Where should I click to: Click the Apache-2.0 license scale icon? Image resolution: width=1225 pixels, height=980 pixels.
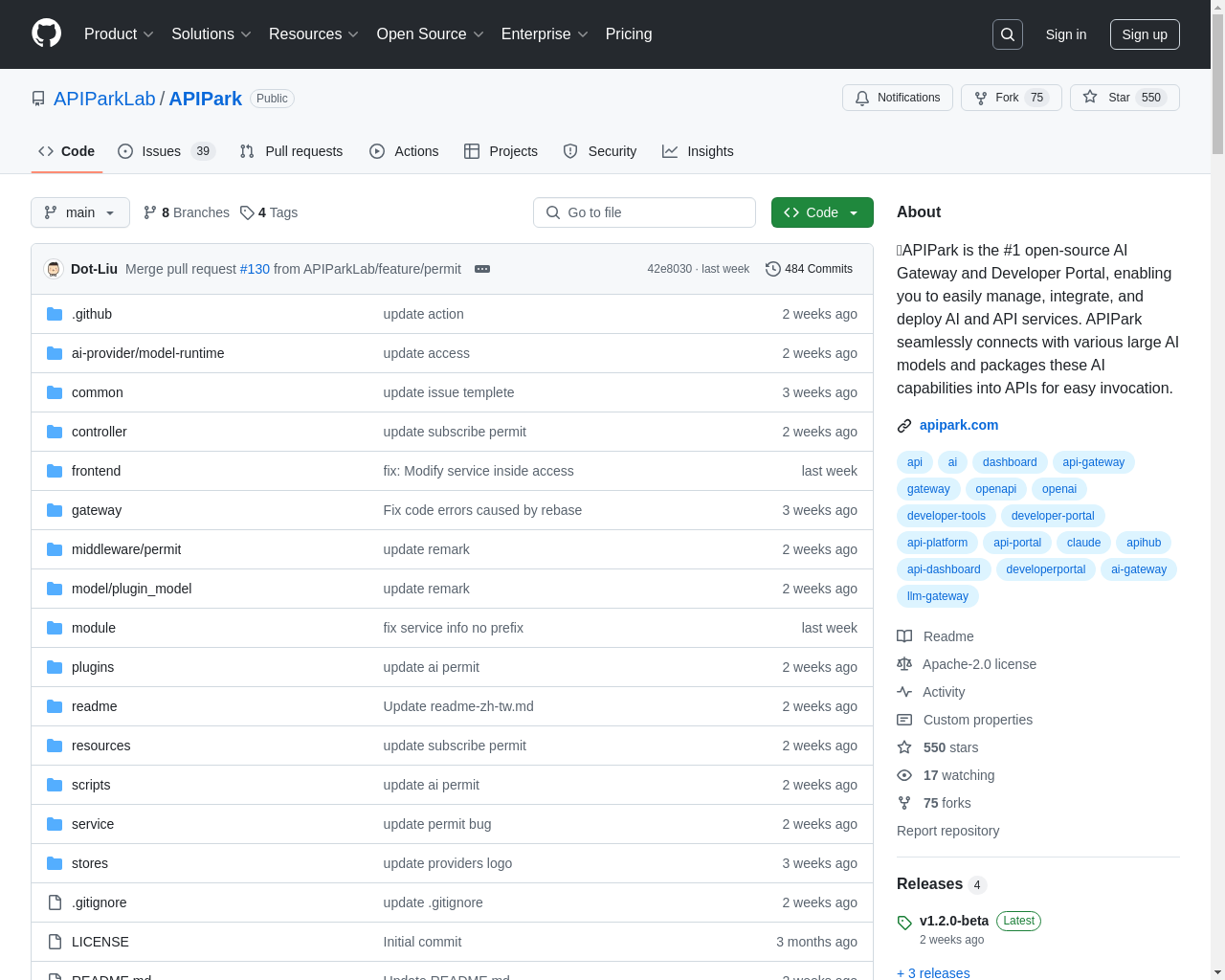[904, 664]
